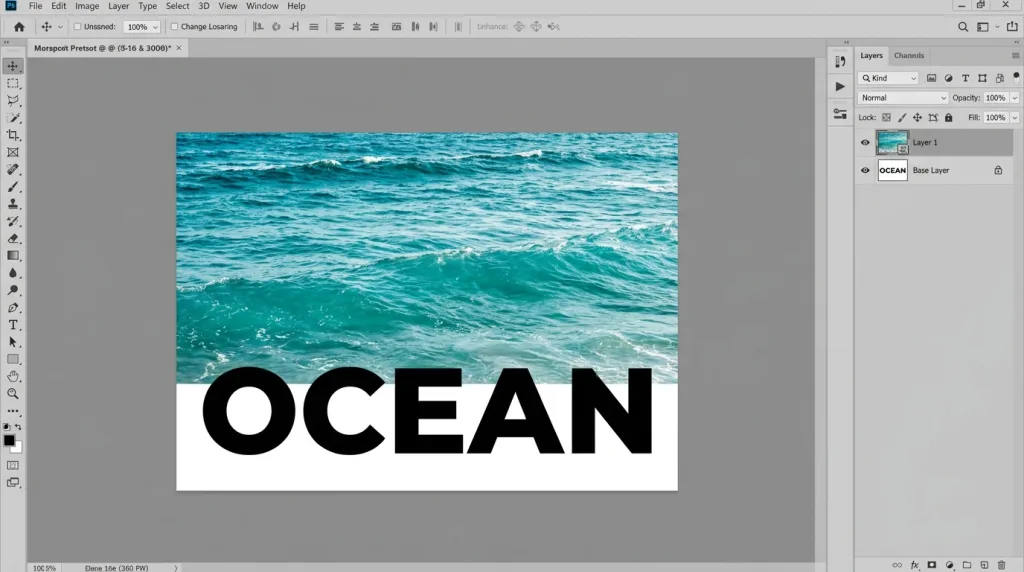The width and height of the screenshot is (1024, 572).
Task: Open the Edit Toolbar ellipsis
Action: click(x=13, y=411)
